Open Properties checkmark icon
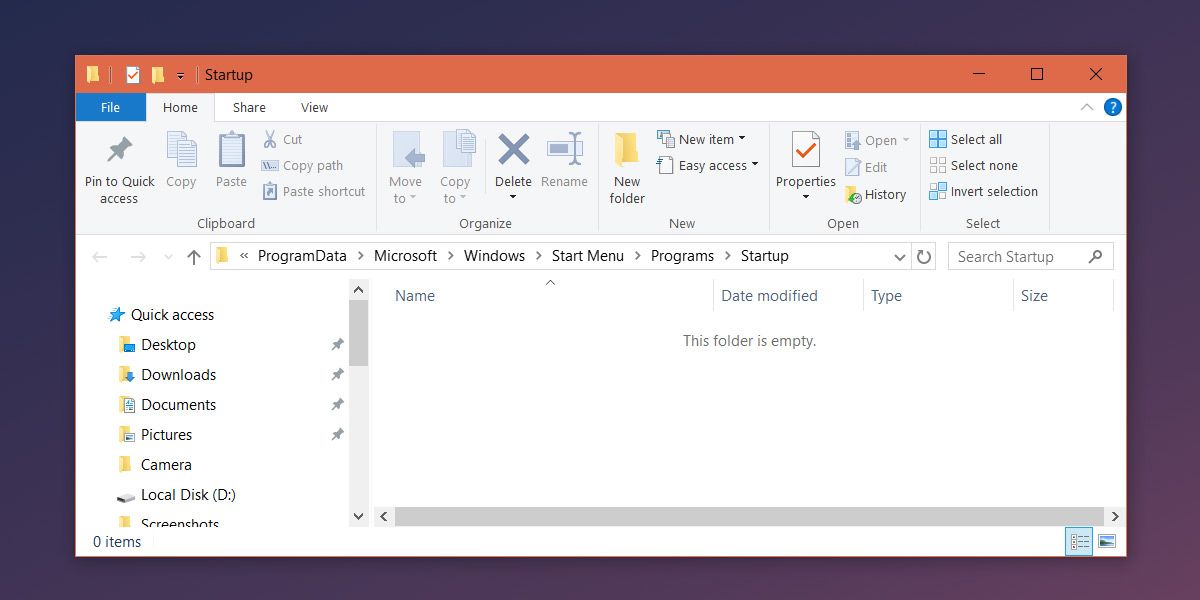This screenshot has height=600, width=1200. pyautogui.click(x=805, y=150)
